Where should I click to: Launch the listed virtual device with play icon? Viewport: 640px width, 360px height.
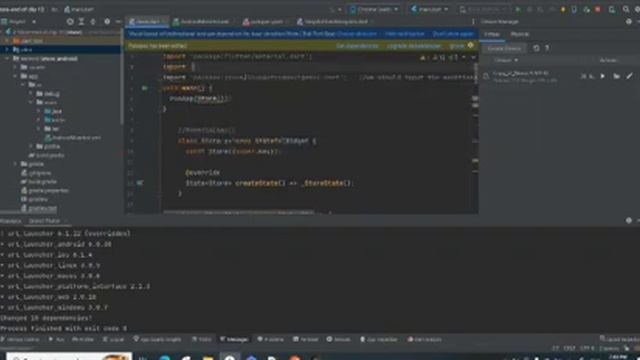pyautogui.click(x=602, y=76)
